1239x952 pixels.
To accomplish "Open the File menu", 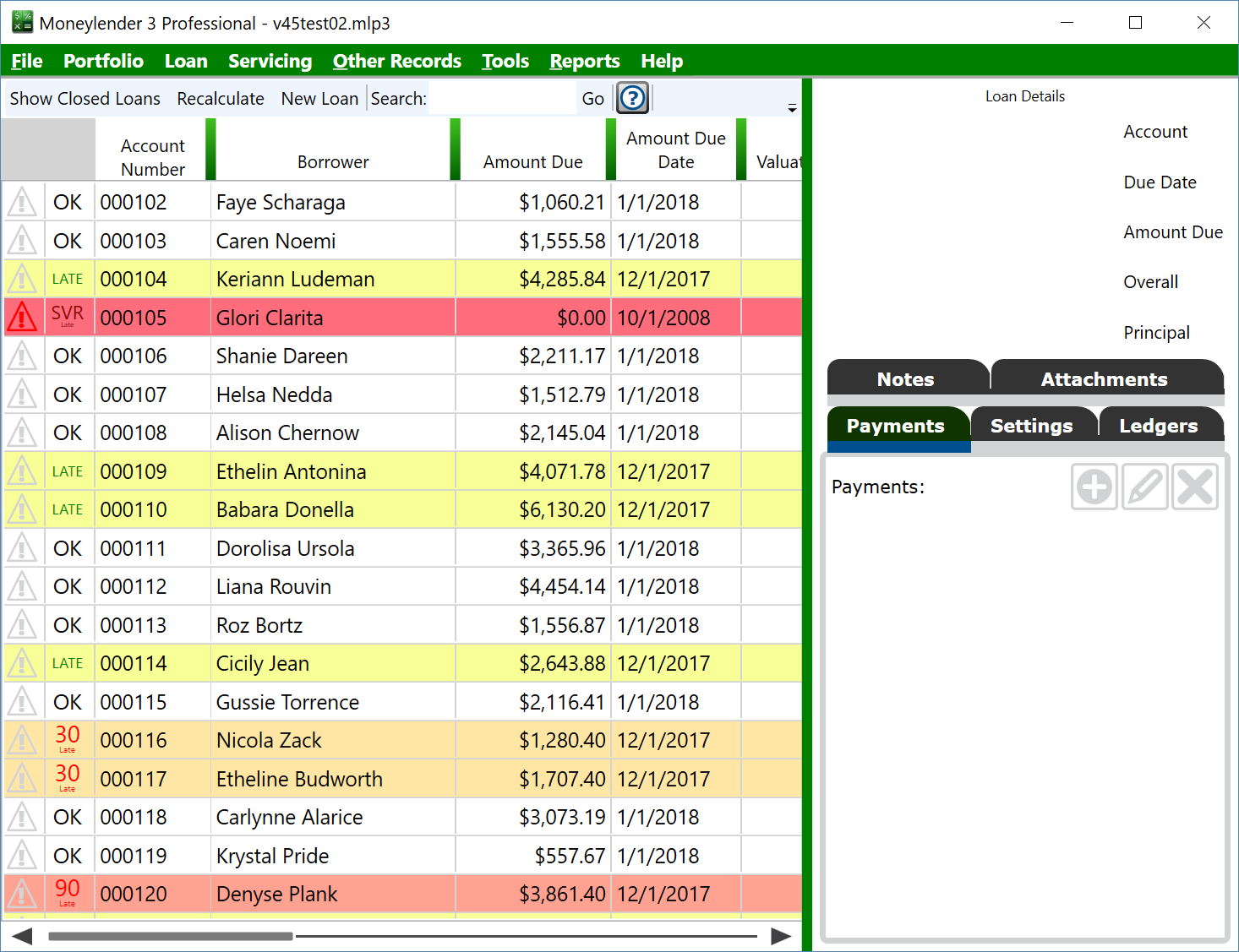I will click(27, 61).
